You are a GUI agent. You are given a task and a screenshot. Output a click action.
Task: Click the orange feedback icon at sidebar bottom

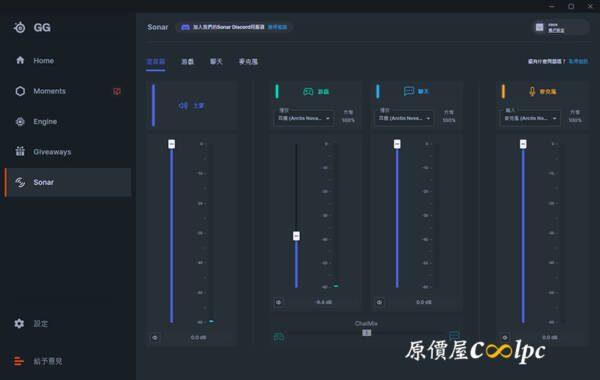click(x=19, y=361)
